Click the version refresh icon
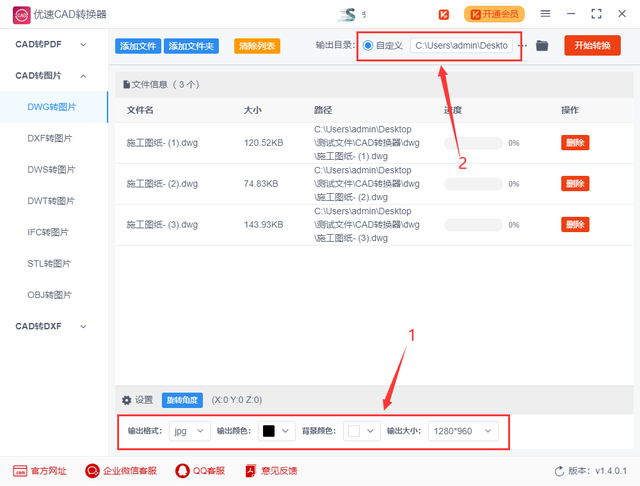 click(559, 471)
